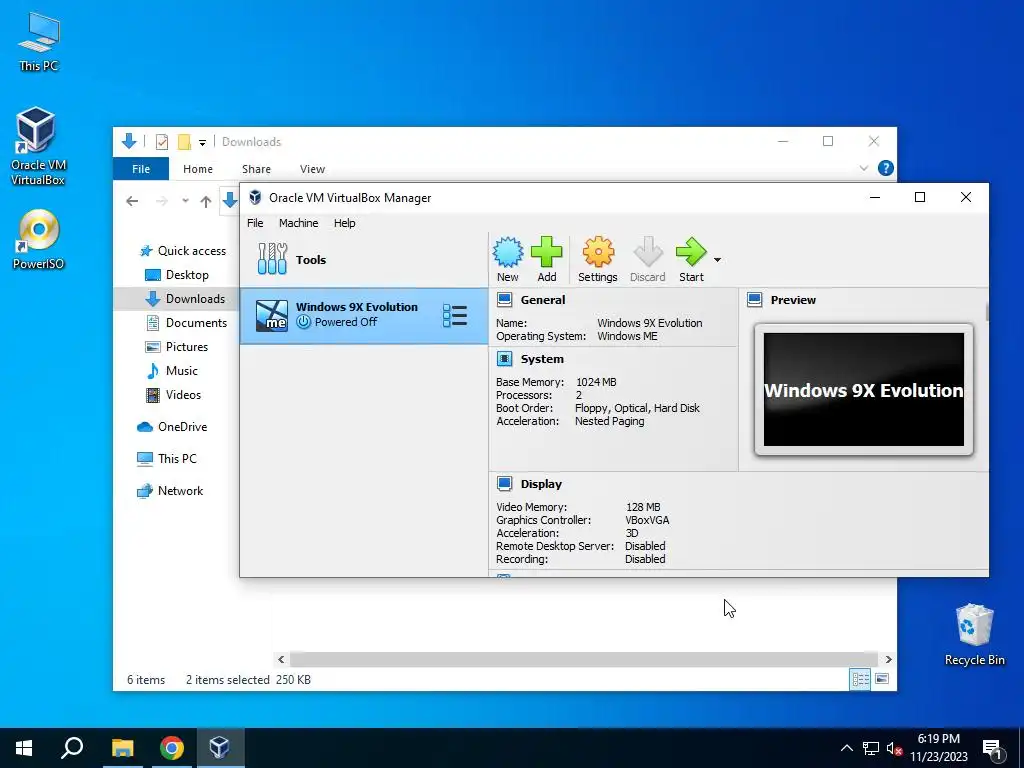
Task: Click the New virtual machine icon
Action: (507, 259)
